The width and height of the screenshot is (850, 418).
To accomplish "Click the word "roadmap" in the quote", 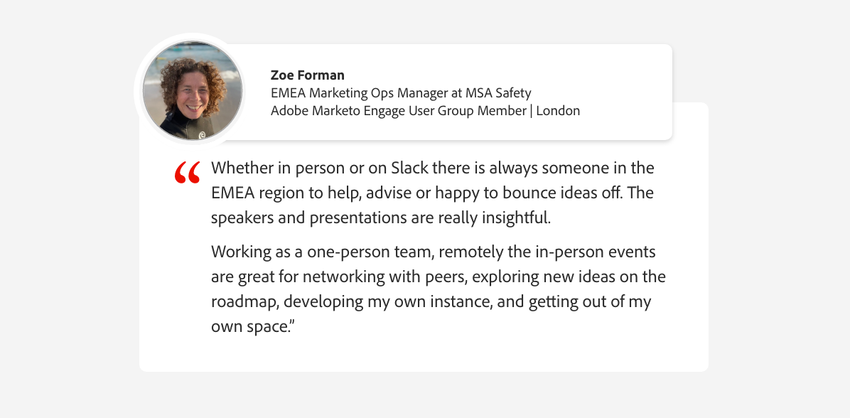I will 245,301.
